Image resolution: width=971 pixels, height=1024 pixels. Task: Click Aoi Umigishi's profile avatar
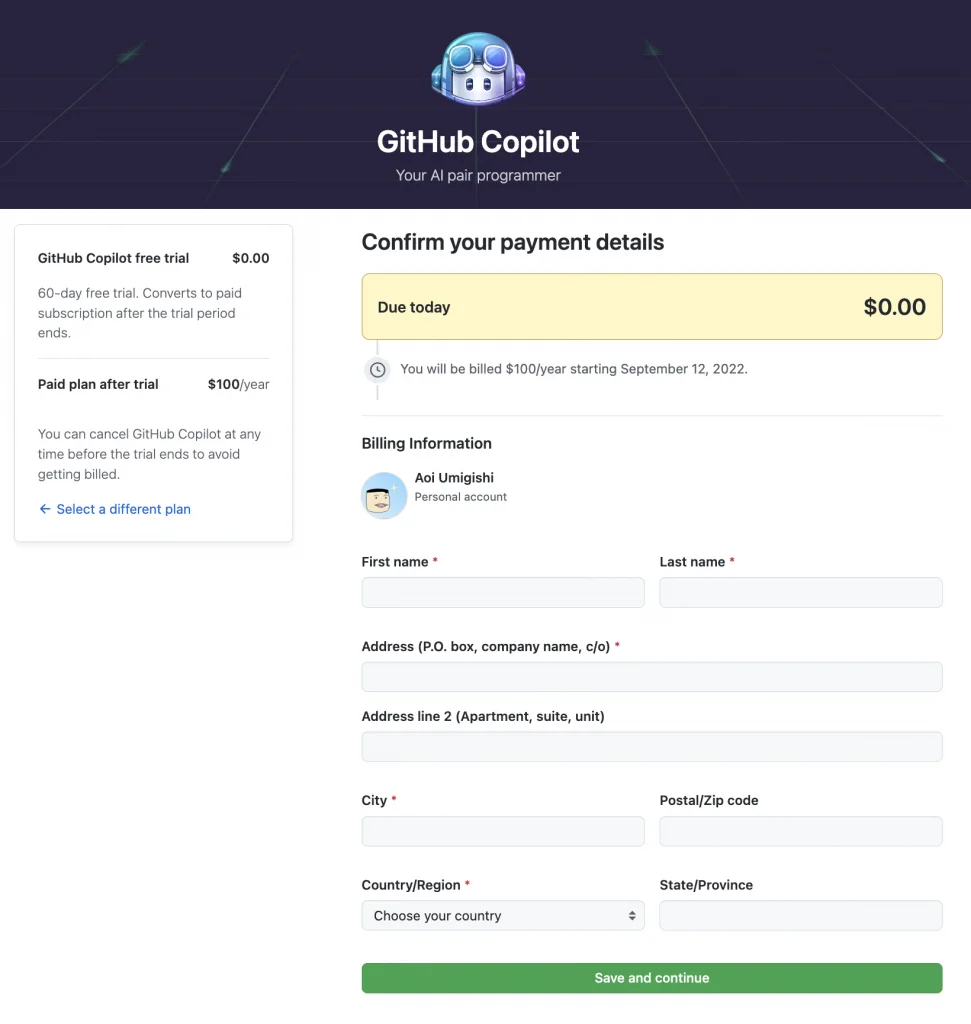(x=384, y=495)
